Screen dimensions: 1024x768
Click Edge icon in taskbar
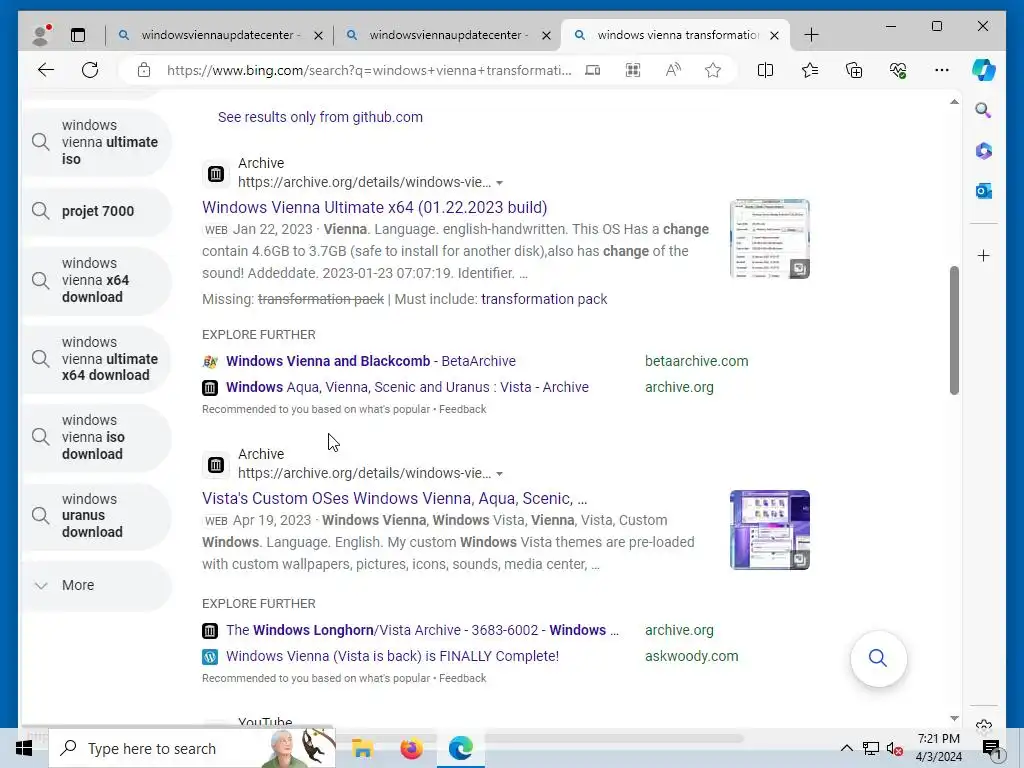tap(460, 748)
